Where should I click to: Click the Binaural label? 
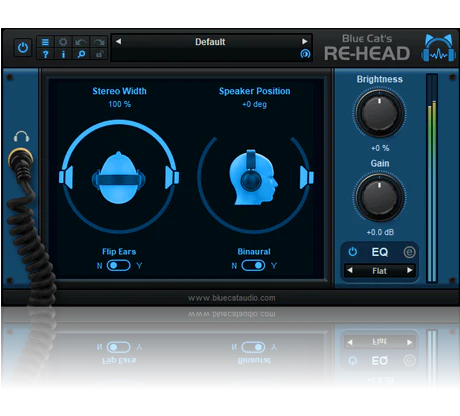(x=254, y=251)
